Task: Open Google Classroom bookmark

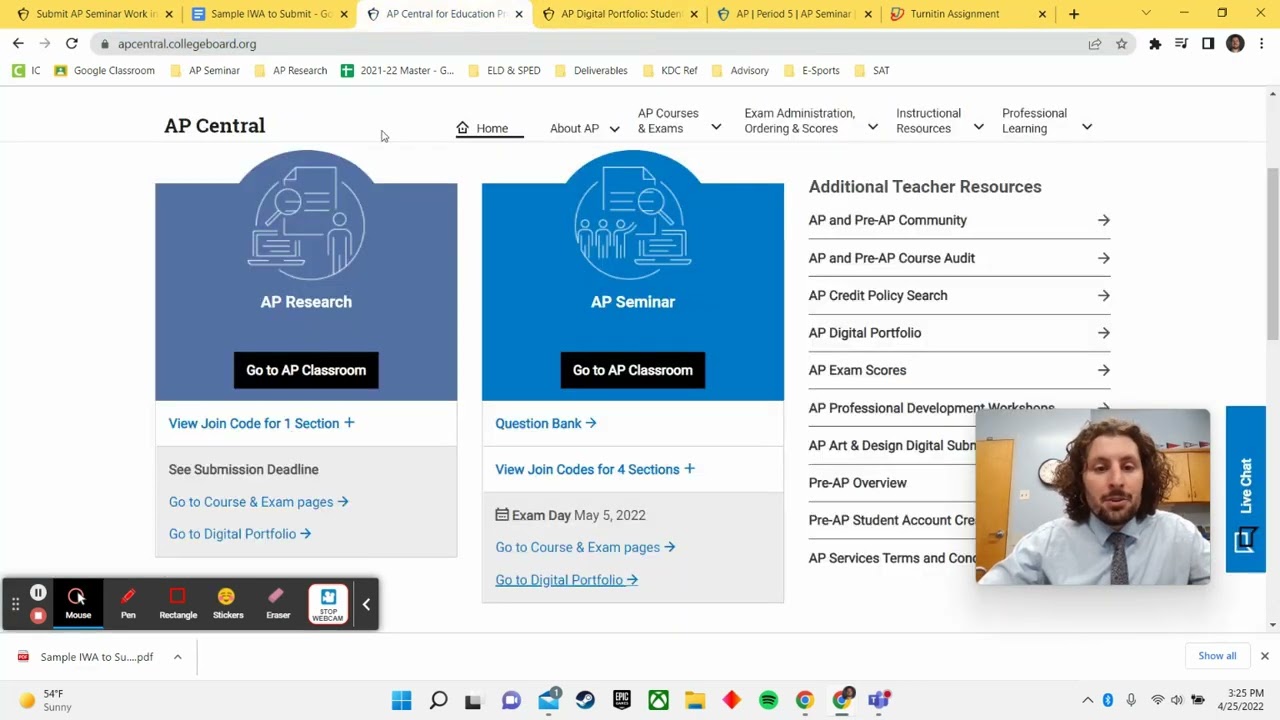Action: [104, 70]
